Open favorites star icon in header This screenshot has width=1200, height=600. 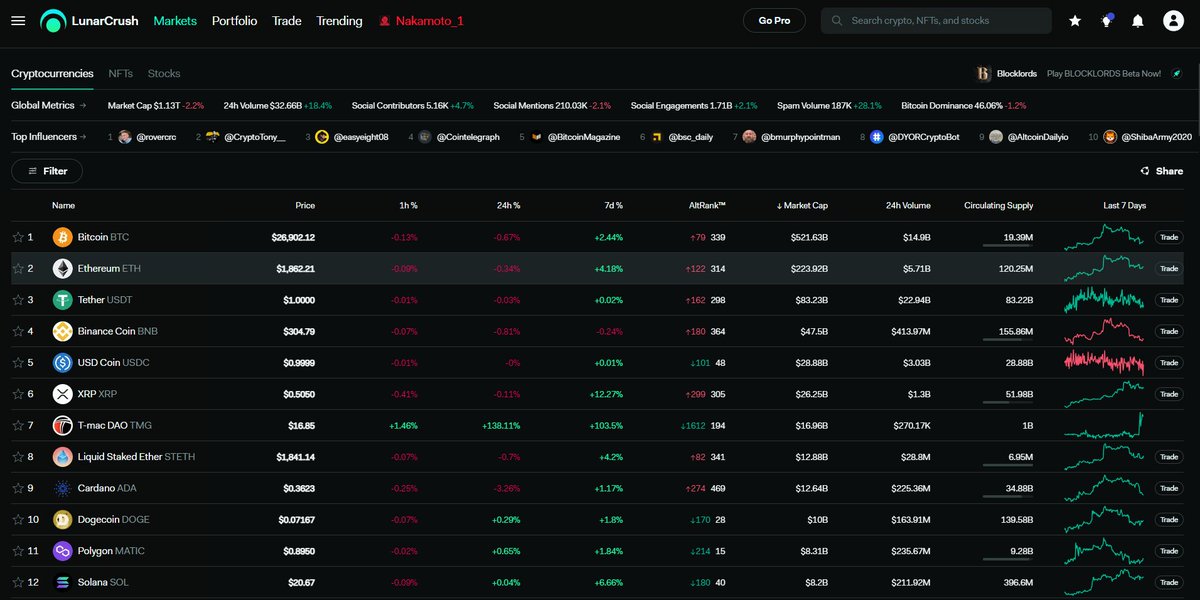[x=1075, y=20]
